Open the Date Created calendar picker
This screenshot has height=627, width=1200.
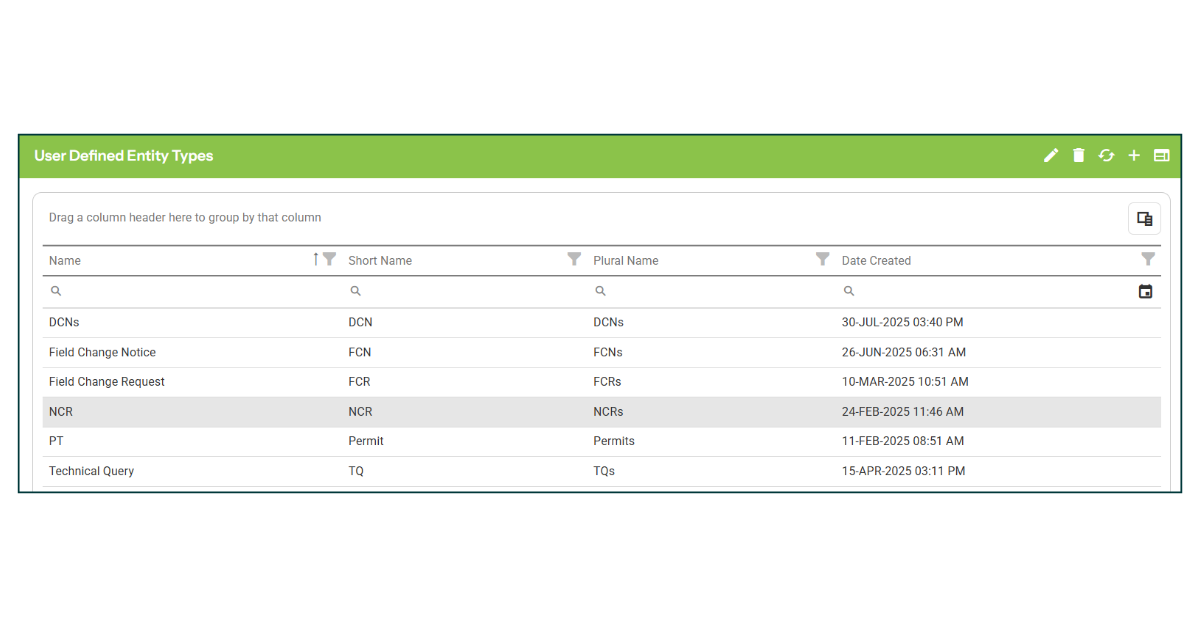pos(1145,292)
